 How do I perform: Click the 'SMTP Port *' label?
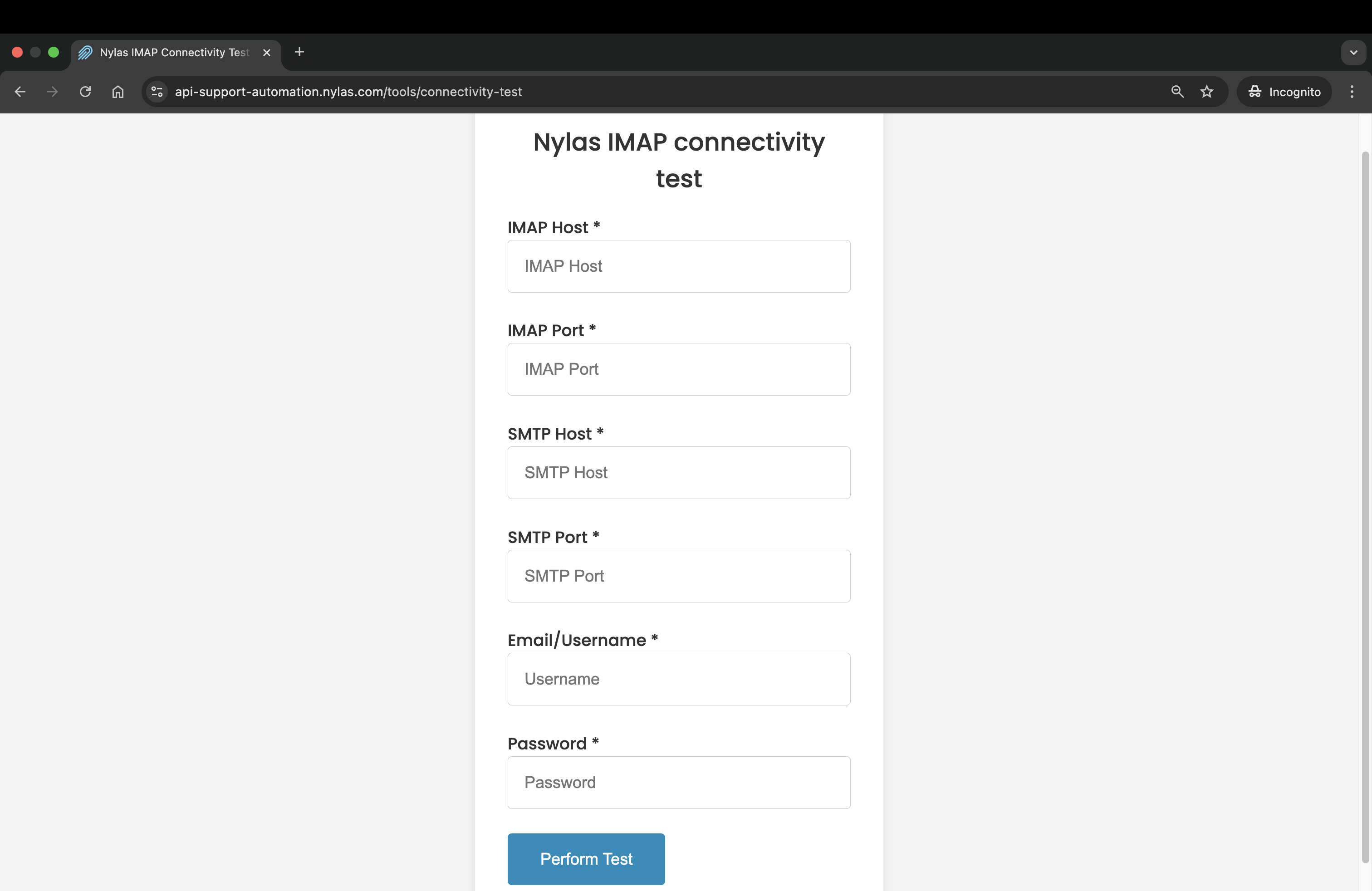[554, 537]
